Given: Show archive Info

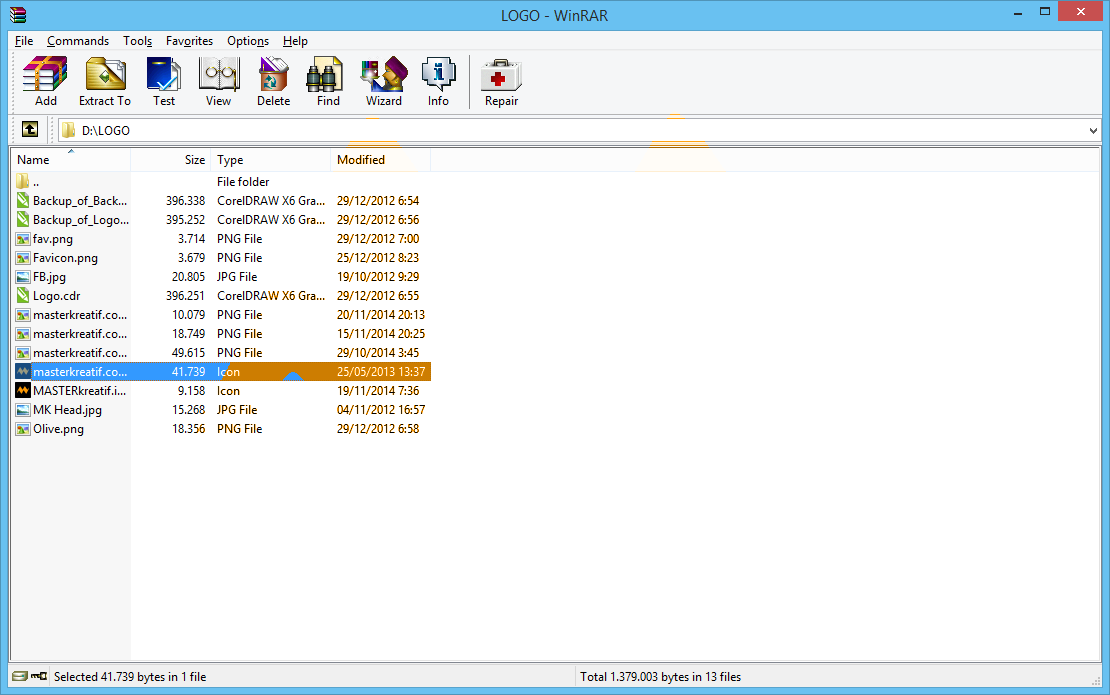Looking at the screenshot, I should pos(438,74).
